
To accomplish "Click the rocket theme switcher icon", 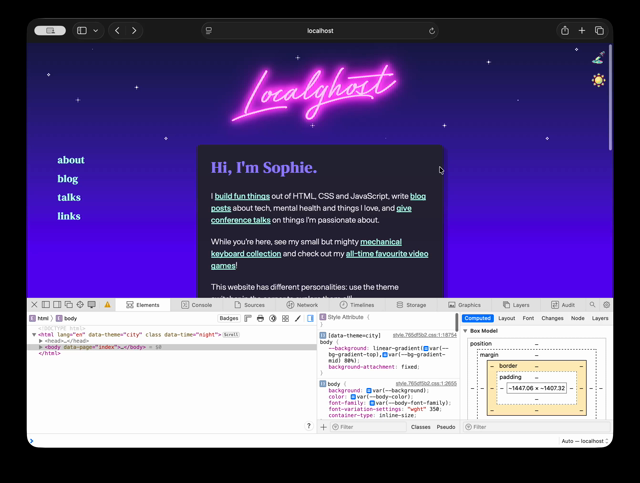I will (x=598, y=58).
